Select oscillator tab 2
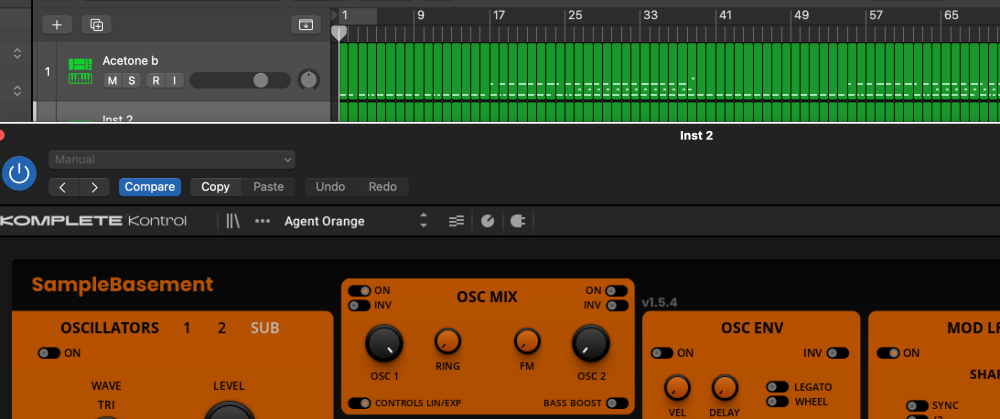The height and width of the screenshot is (419, 1000). coord(221,328)
